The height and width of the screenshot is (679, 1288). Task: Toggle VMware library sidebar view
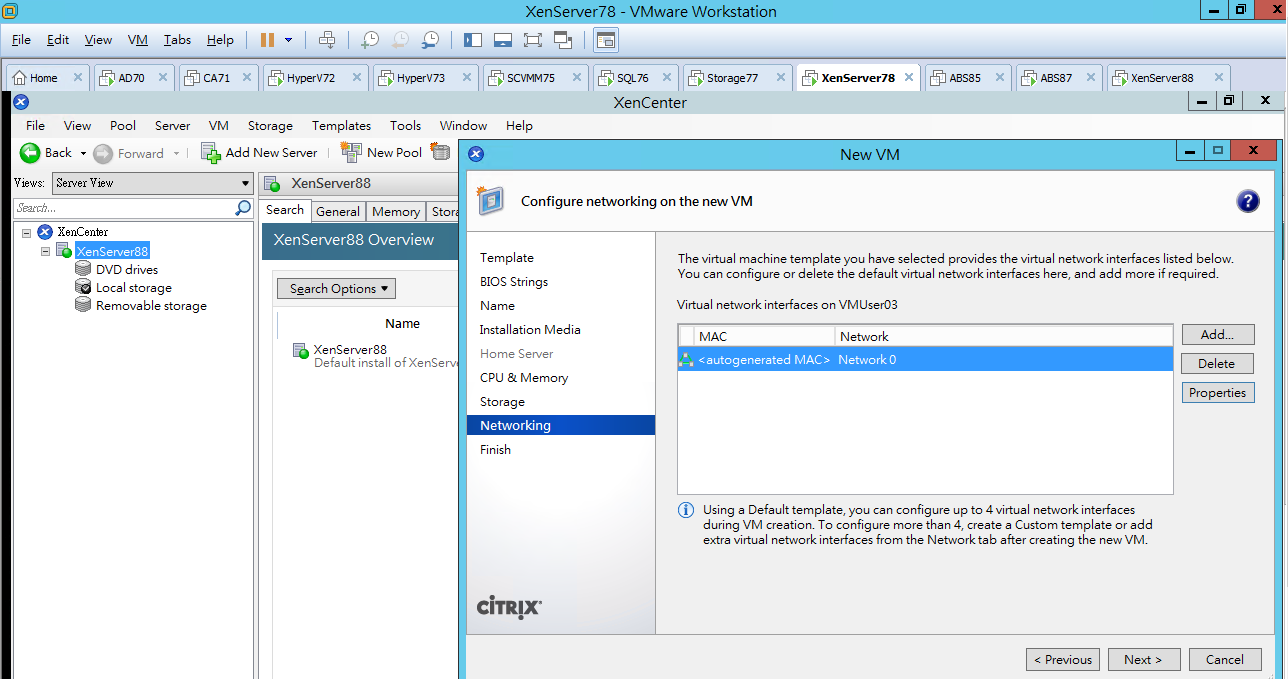click(x=473, y=40)
